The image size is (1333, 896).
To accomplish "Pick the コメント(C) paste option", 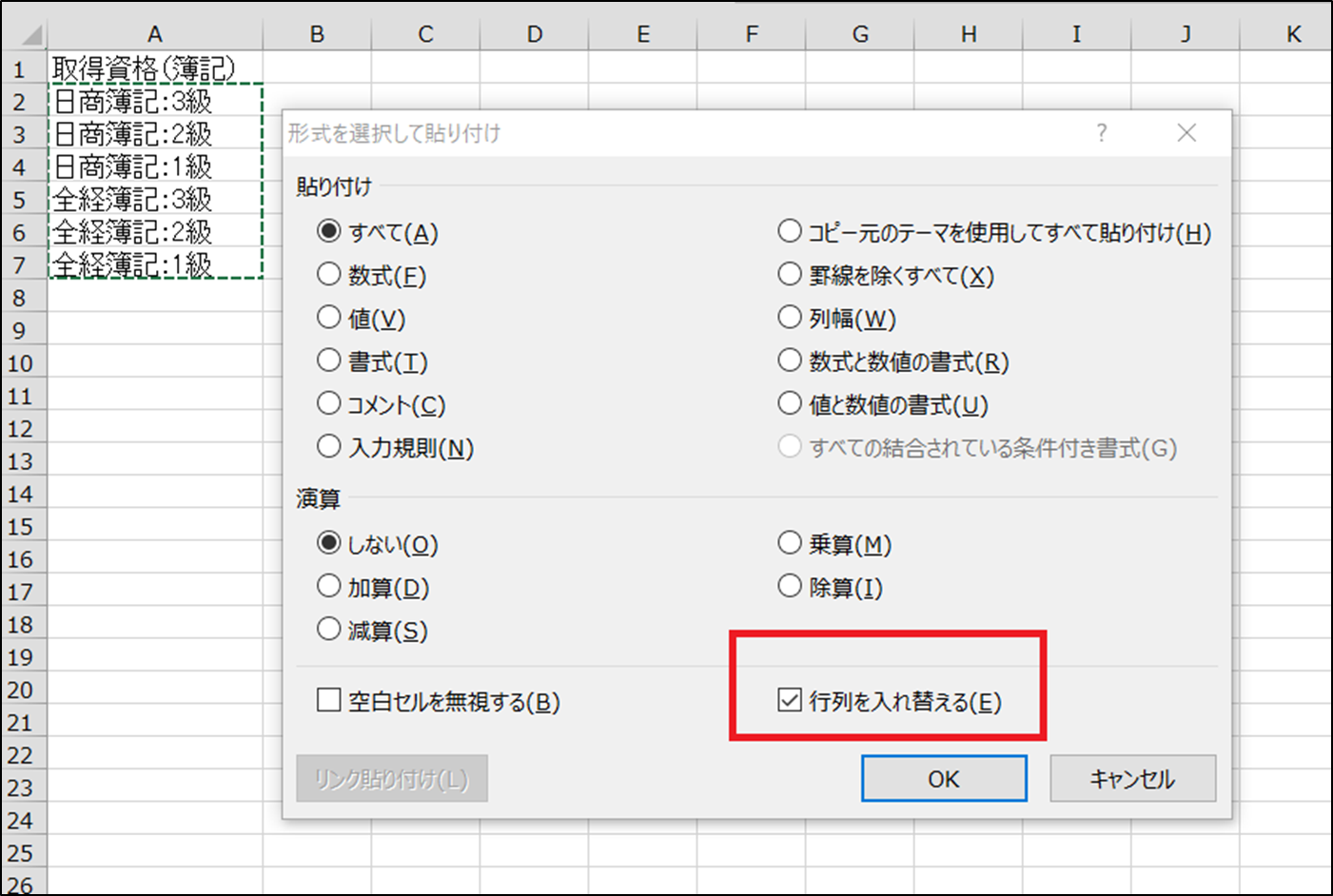I will coord(329,404).
